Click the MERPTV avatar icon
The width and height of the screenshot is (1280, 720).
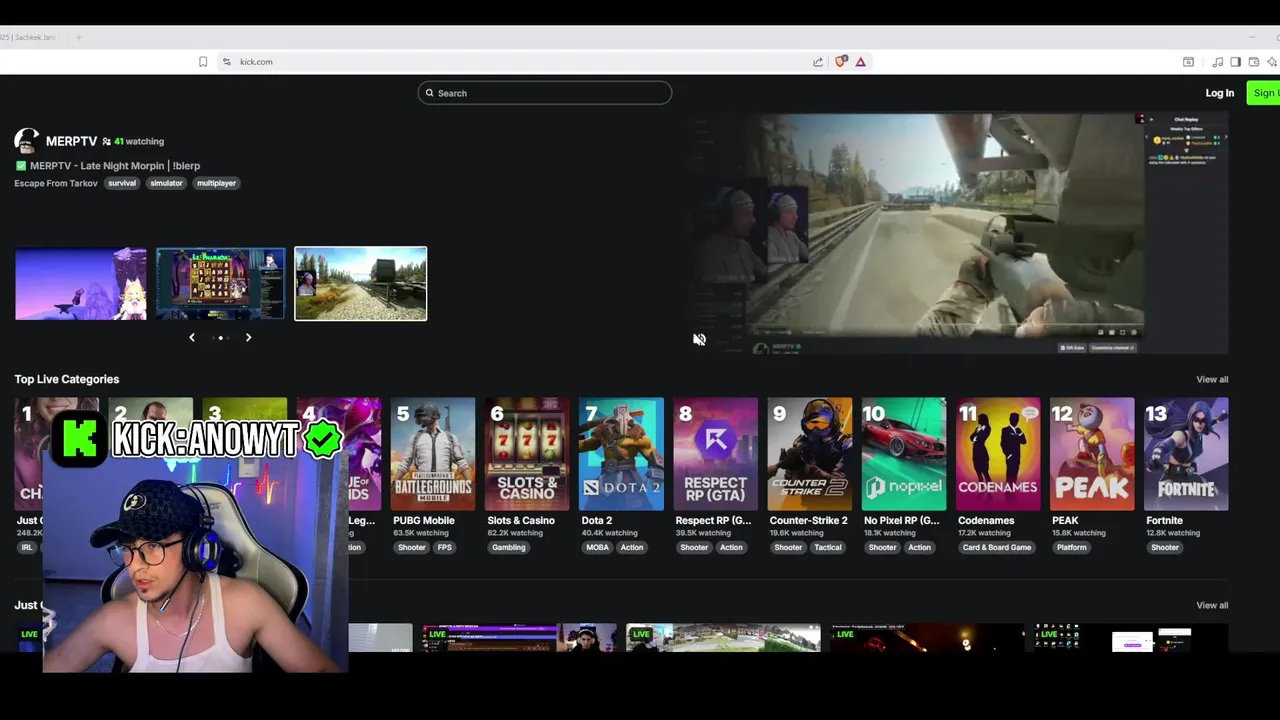[27, 141]
